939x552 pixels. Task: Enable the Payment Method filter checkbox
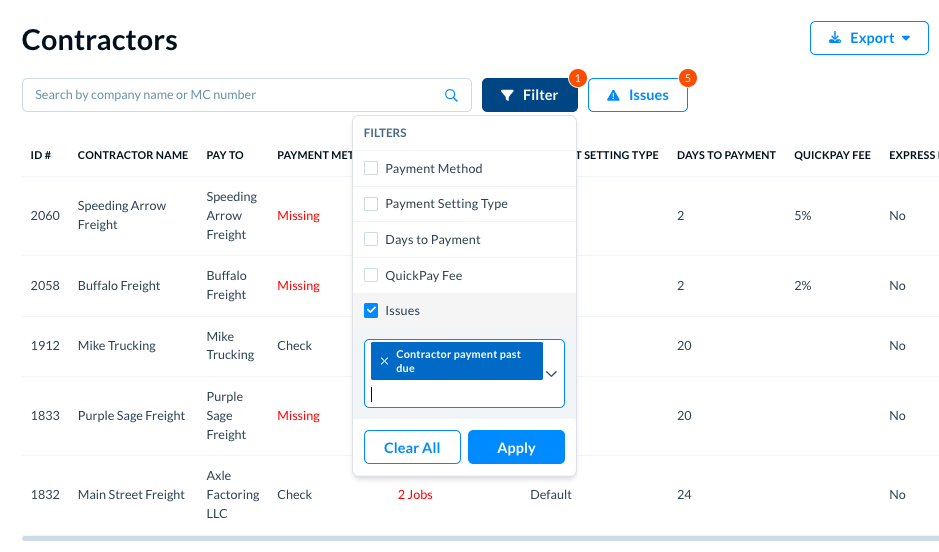click(x=371, y=168)
